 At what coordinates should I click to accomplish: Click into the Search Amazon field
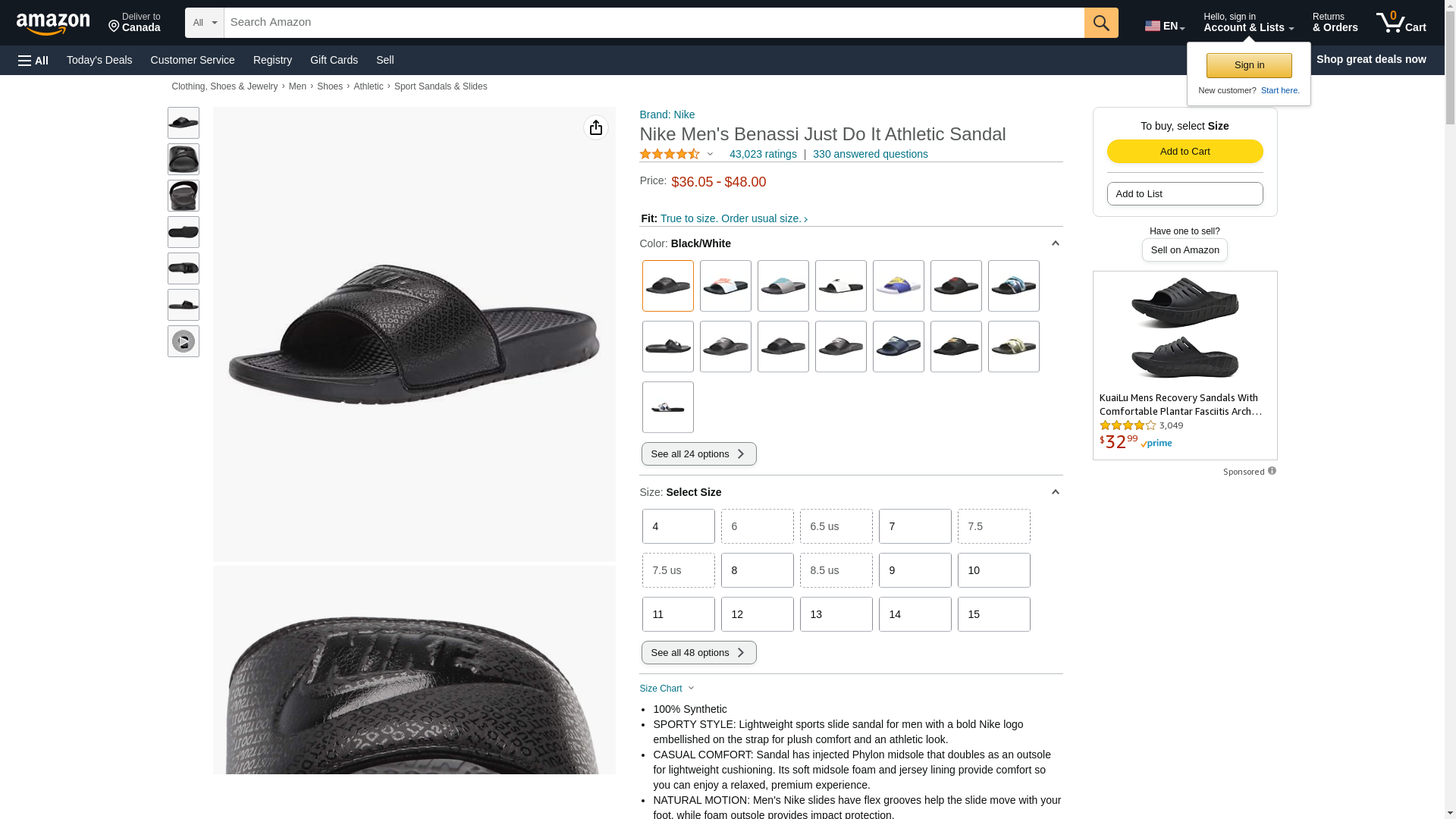(652, 23)
